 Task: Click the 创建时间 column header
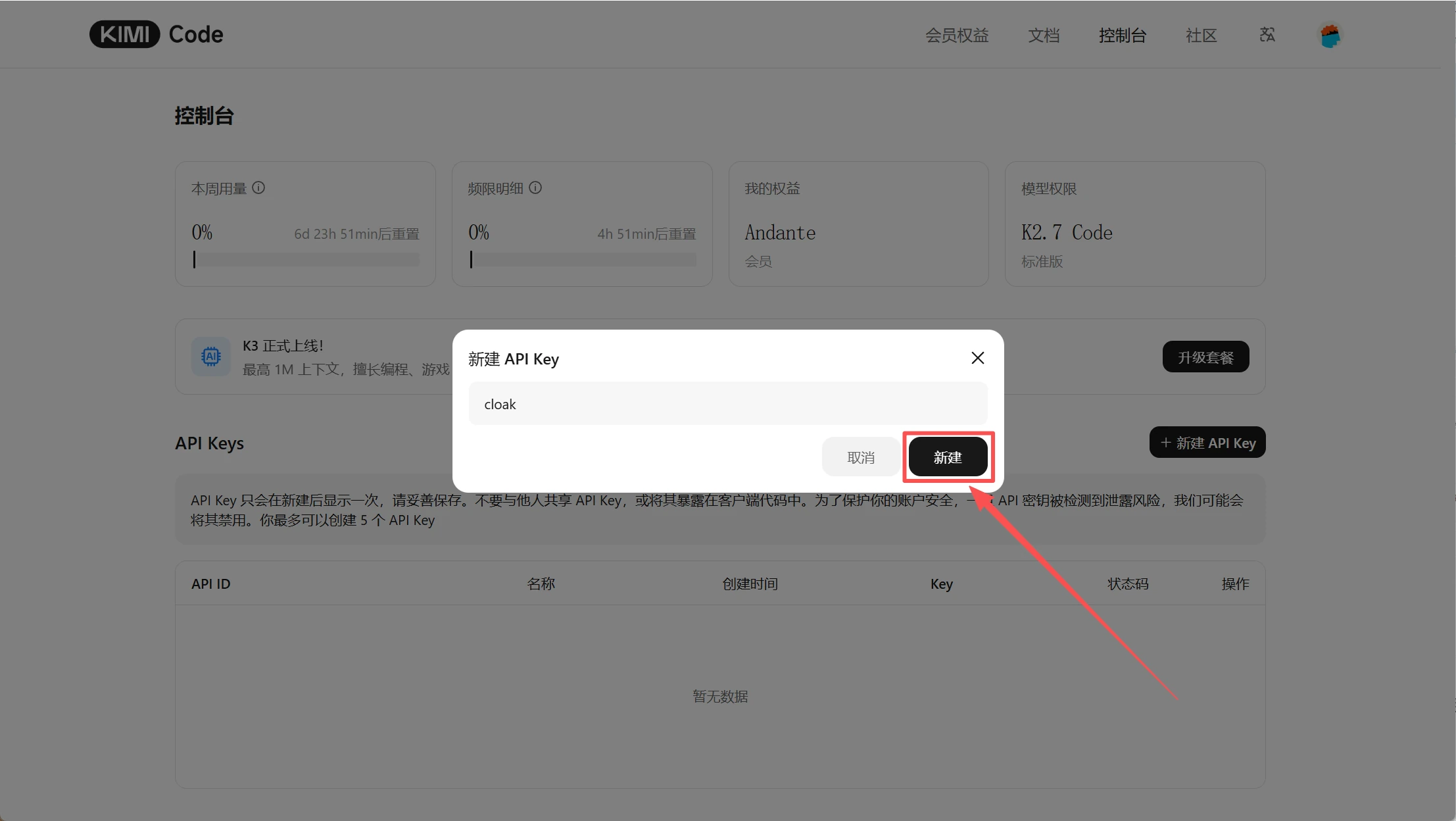[x=750, y=584]
